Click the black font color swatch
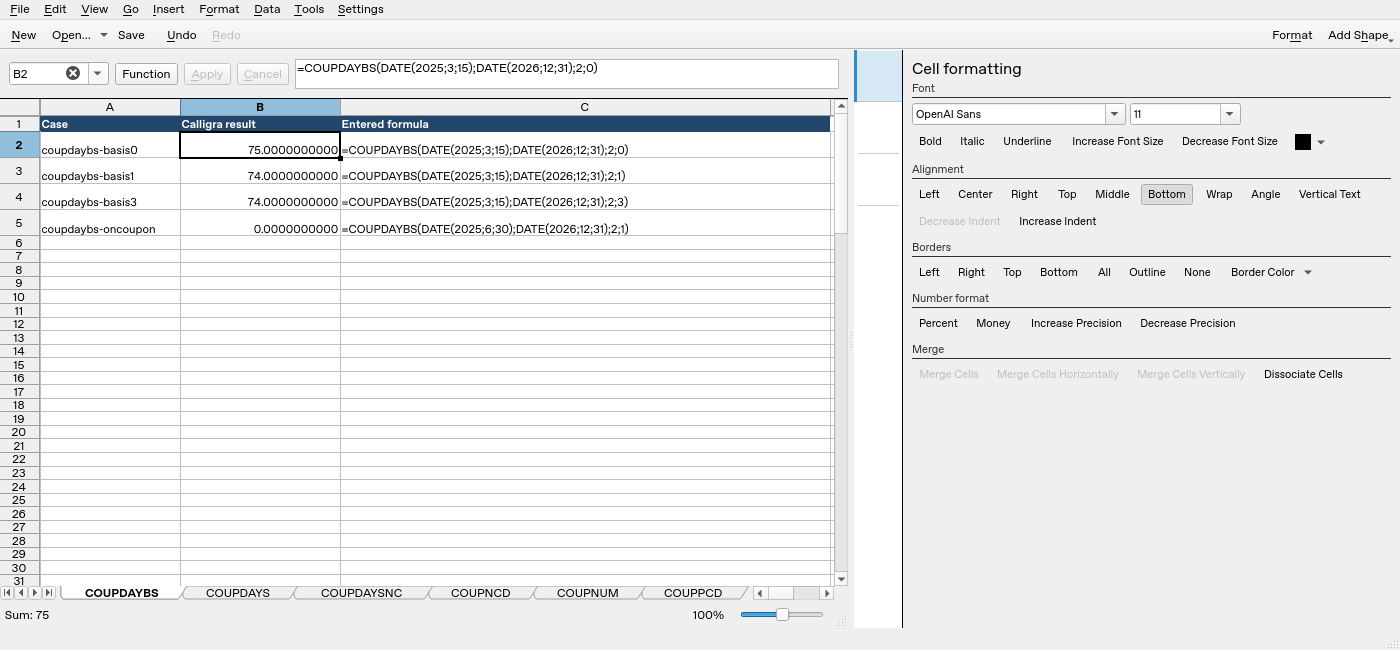 pos(1303,142)
